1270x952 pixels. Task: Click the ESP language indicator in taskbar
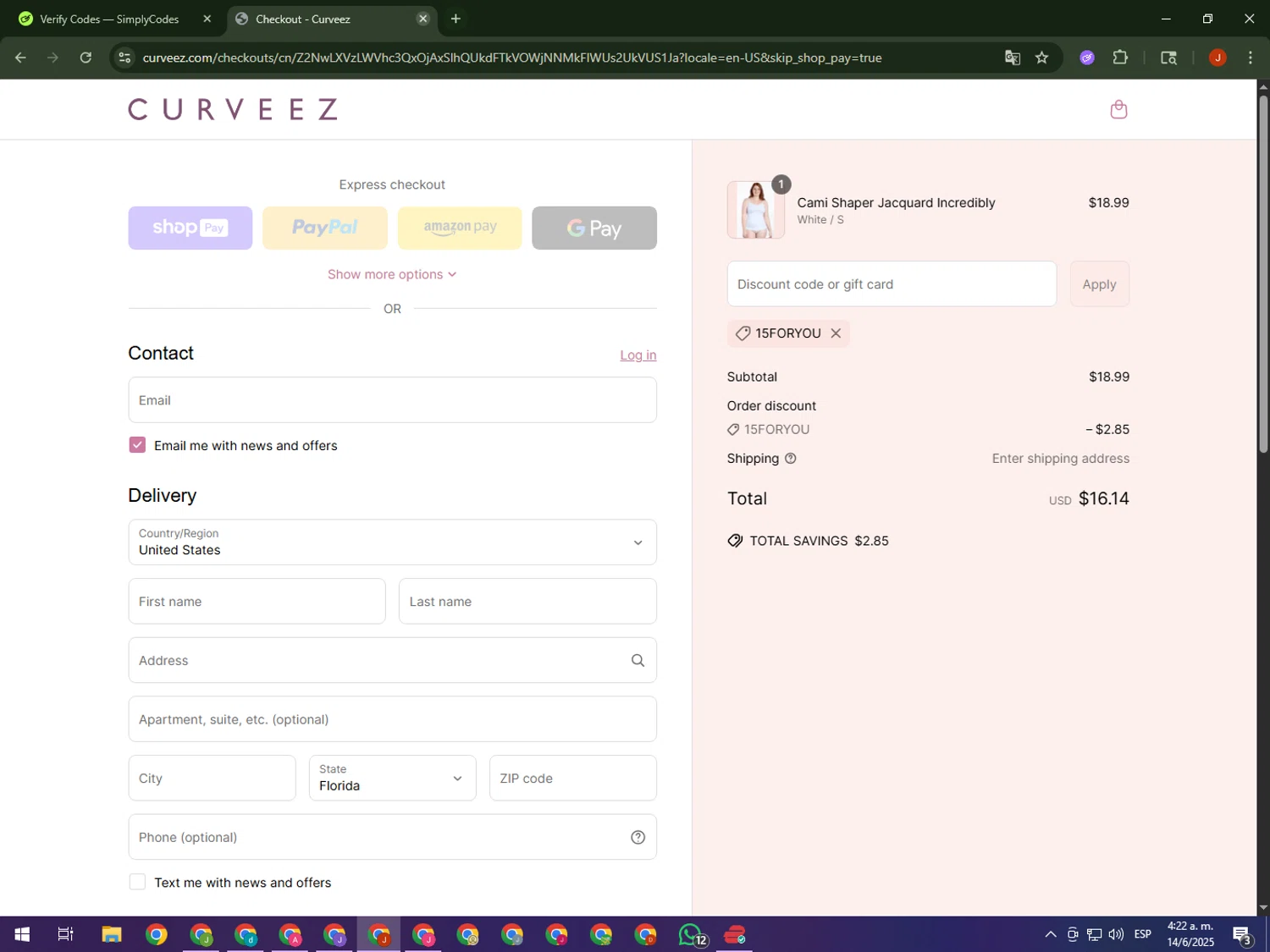tap(1142, 934)
